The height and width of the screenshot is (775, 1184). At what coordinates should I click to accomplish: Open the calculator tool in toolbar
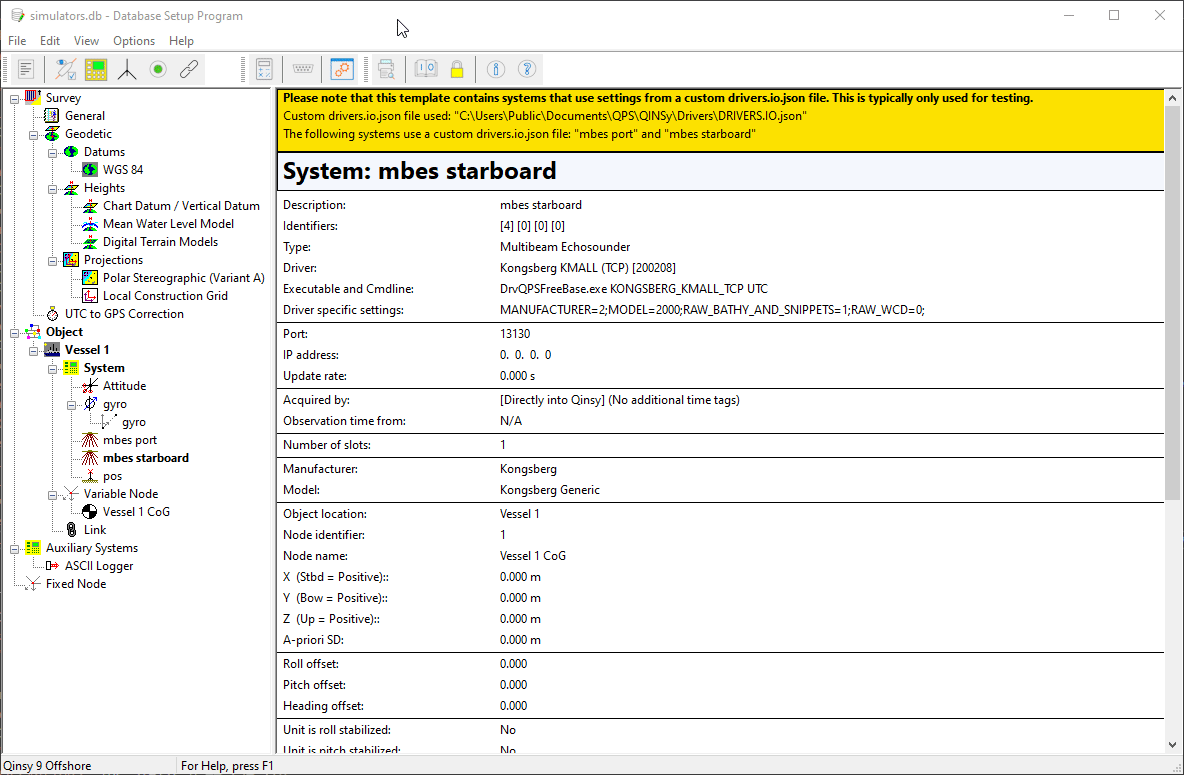(264, 69)
